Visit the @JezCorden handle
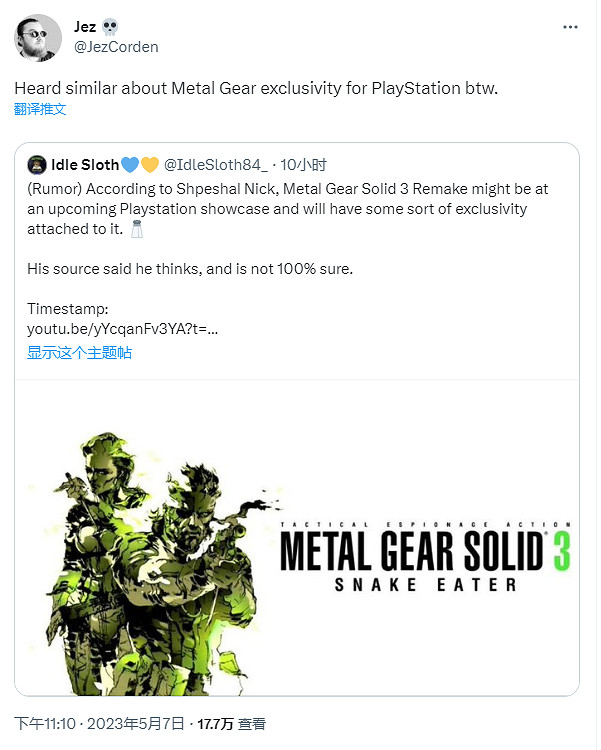 click(116, 46)
